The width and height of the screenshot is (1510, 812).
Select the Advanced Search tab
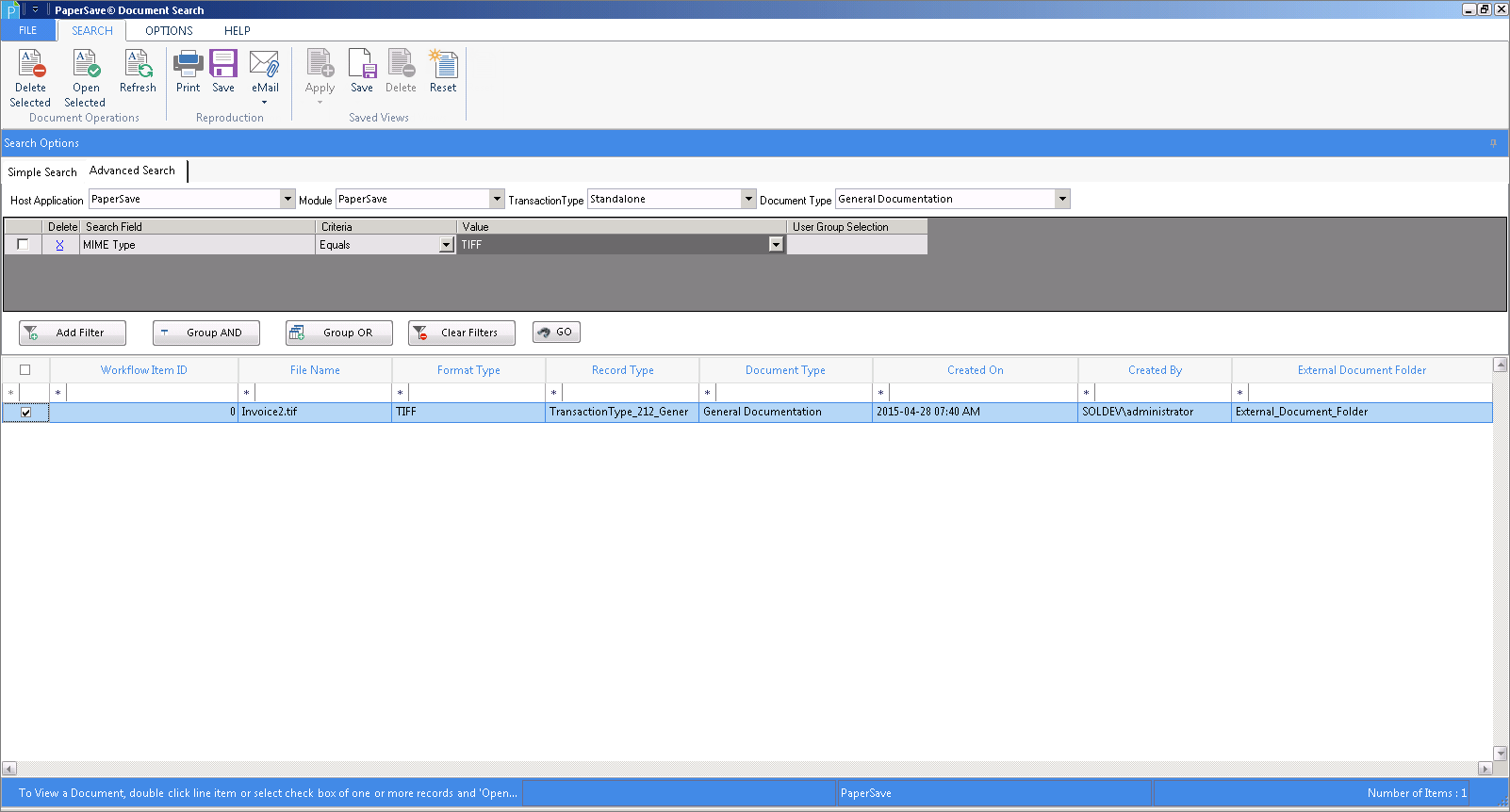tap(132, 171)
